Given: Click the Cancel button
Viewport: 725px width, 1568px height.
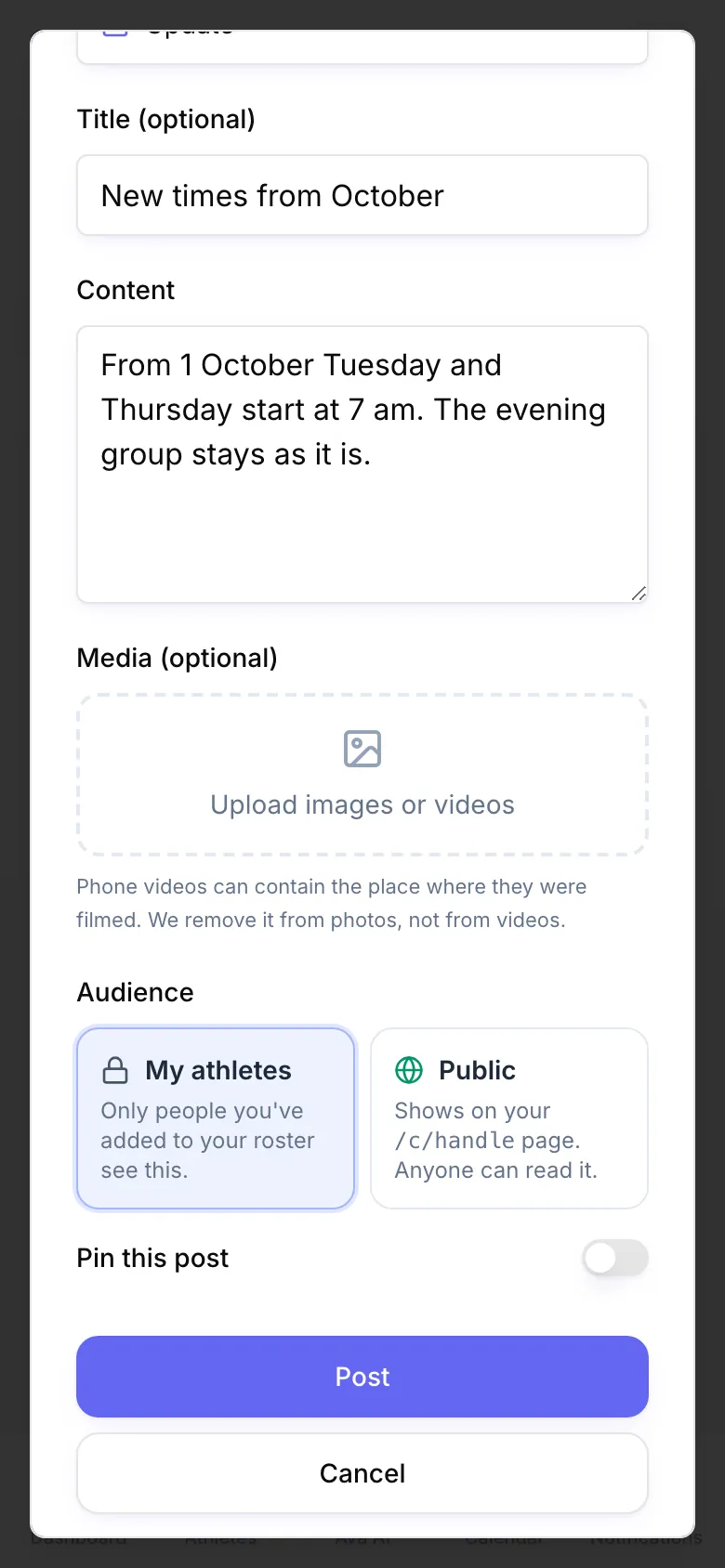Looking at the screenshot, I should 362,1473.
